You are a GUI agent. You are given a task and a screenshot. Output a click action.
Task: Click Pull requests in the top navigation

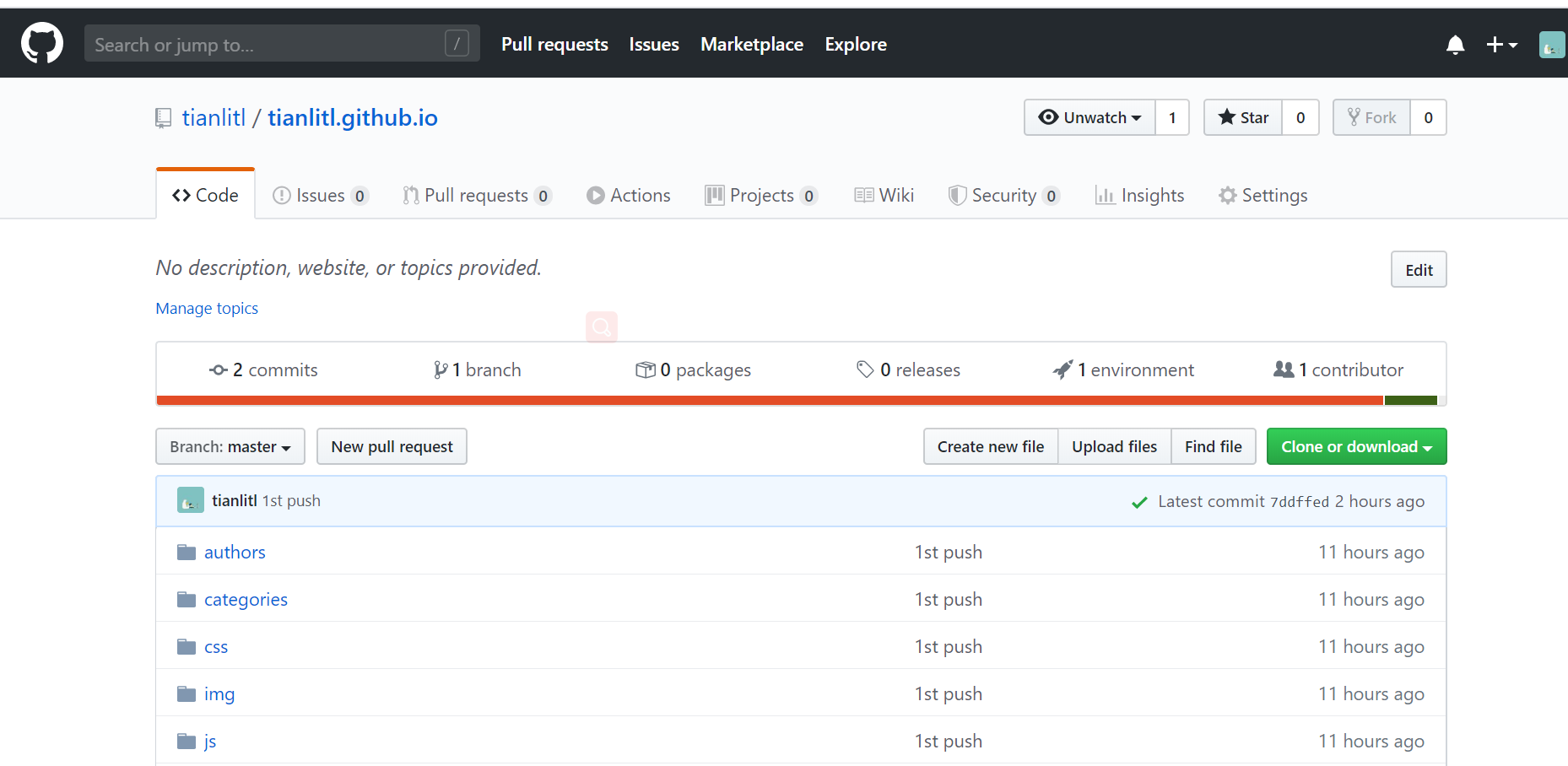tap(554, 44)
